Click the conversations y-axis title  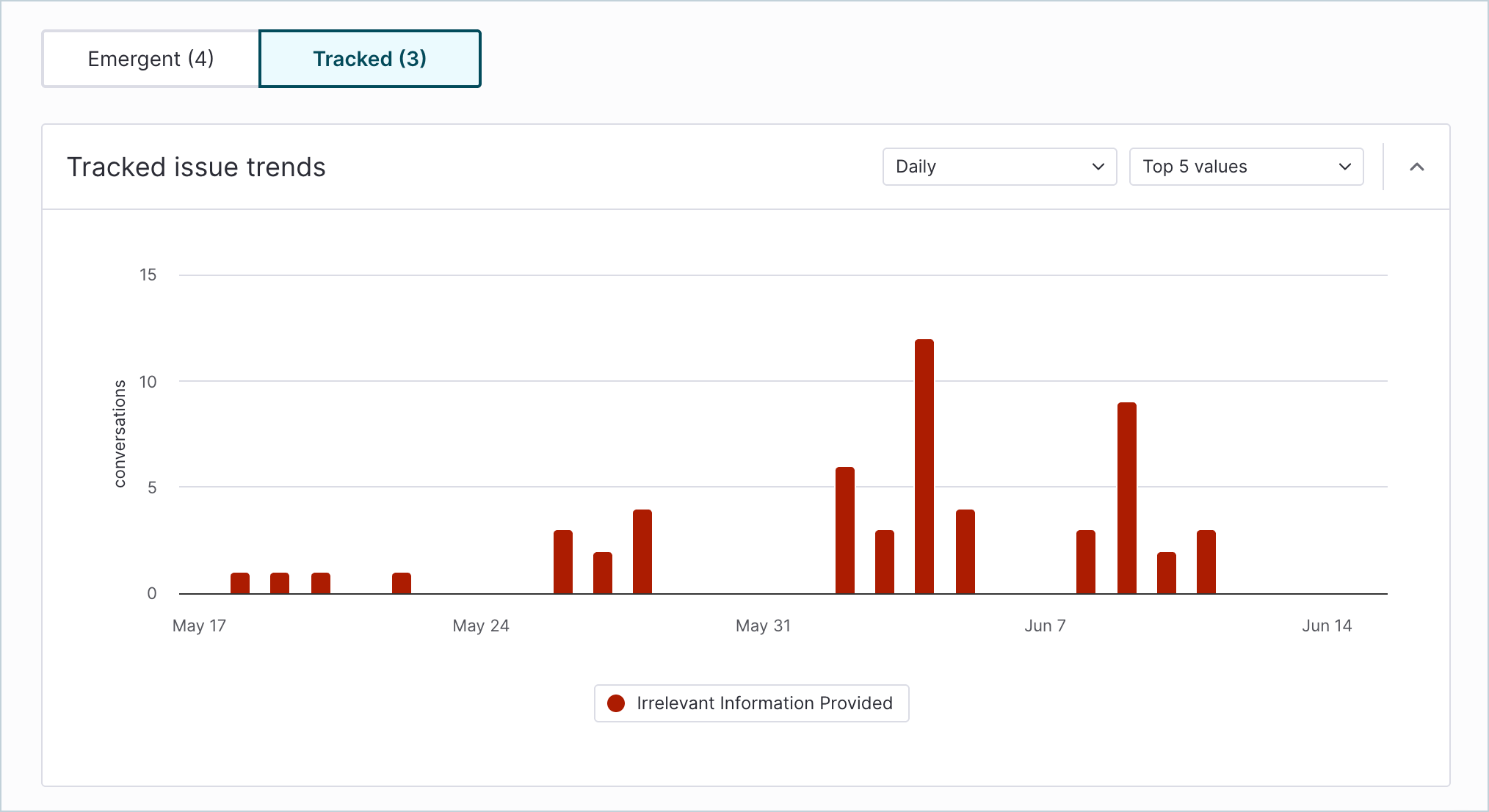[120, 433]
